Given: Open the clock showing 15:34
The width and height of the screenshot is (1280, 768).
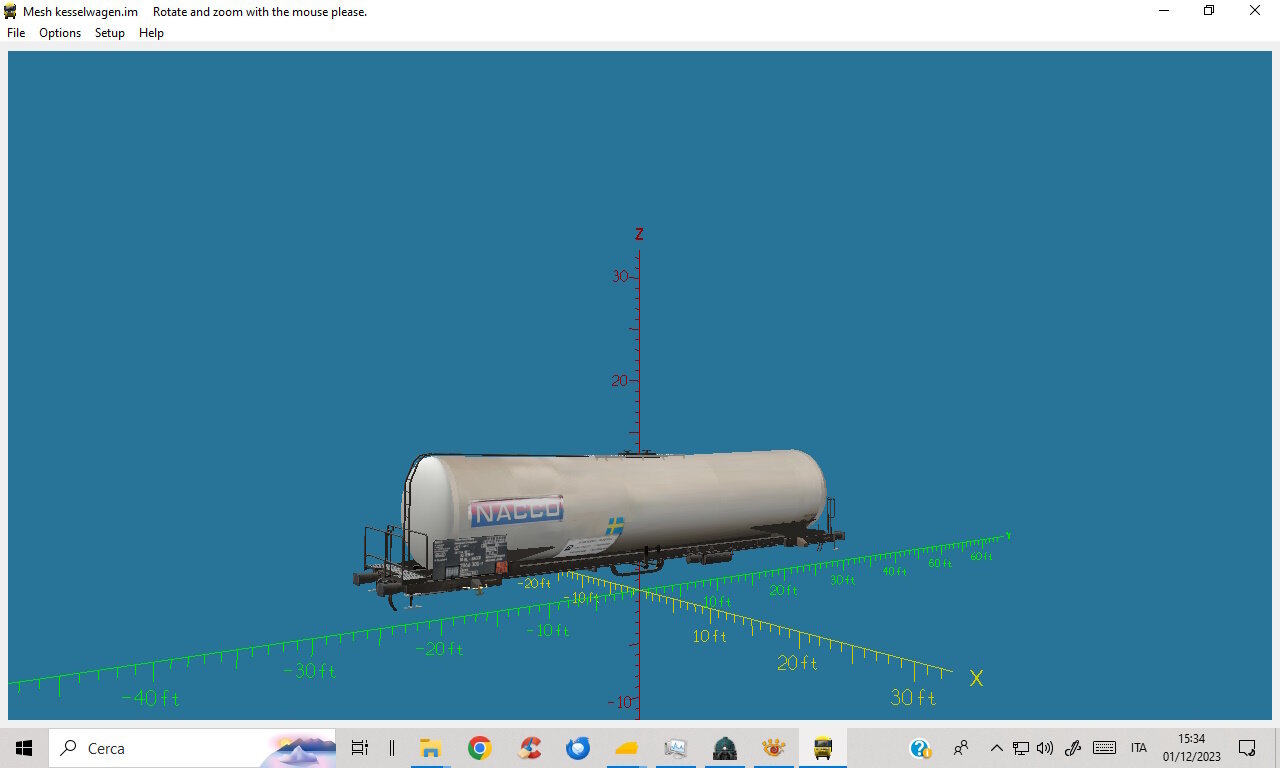Looking at the screenshot, I should point(1192,748).
